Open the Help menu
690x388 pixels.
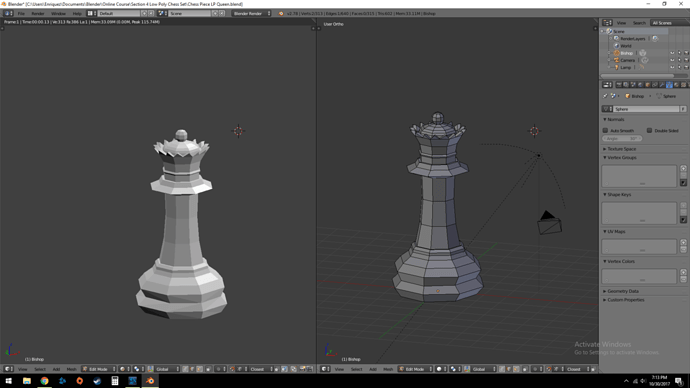point(77,14)
